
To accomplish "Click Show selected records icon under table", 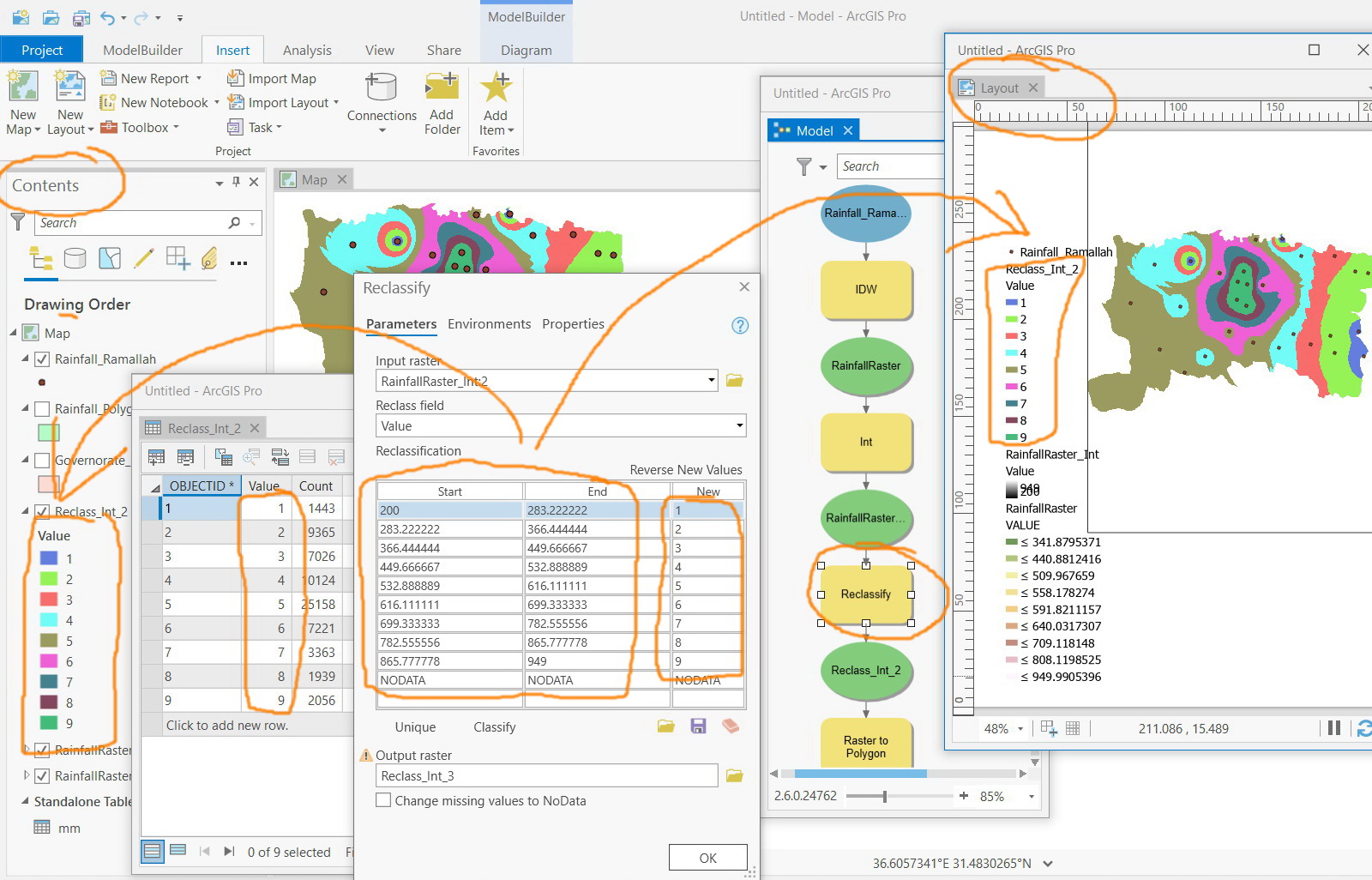I will click(x=178, y=851).
